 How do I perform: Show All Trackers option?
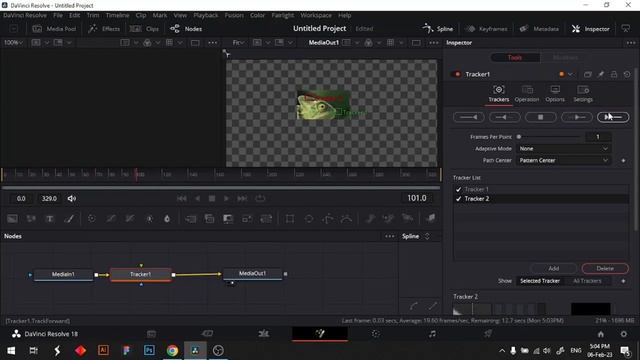tap(587, 281)
